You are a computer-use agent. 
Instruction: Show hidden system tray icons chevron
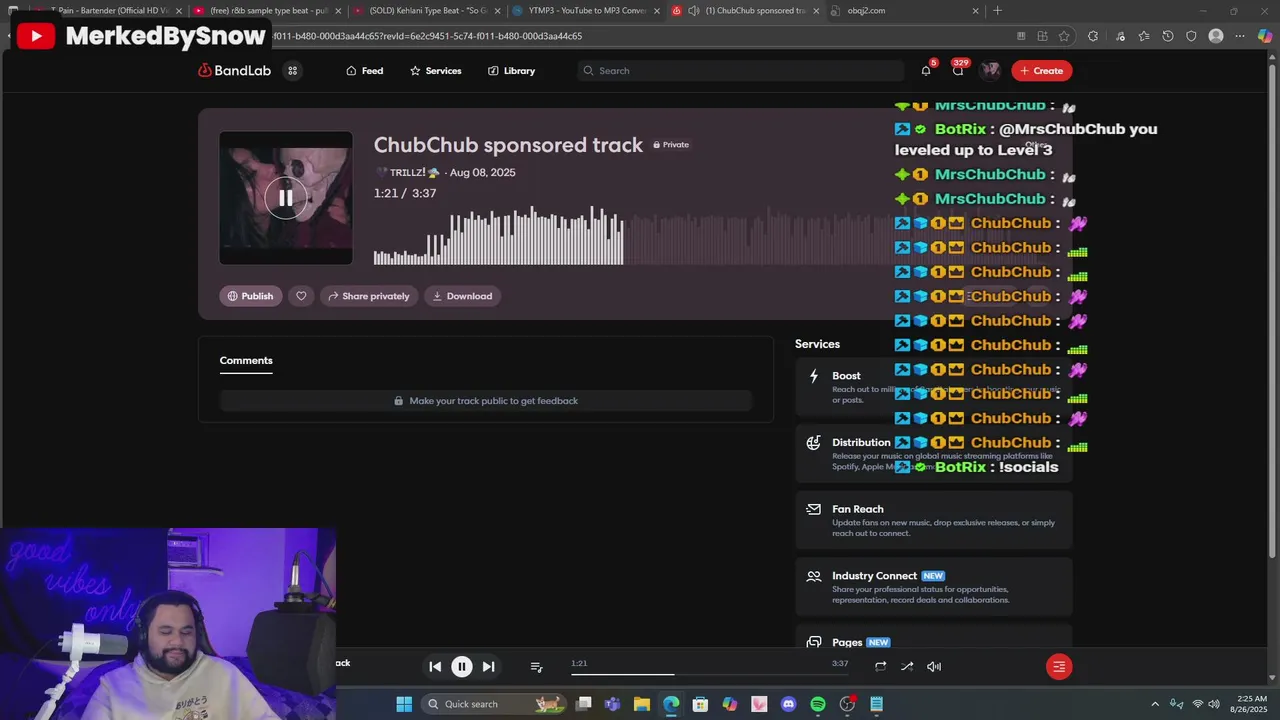tap(1155, 704)
